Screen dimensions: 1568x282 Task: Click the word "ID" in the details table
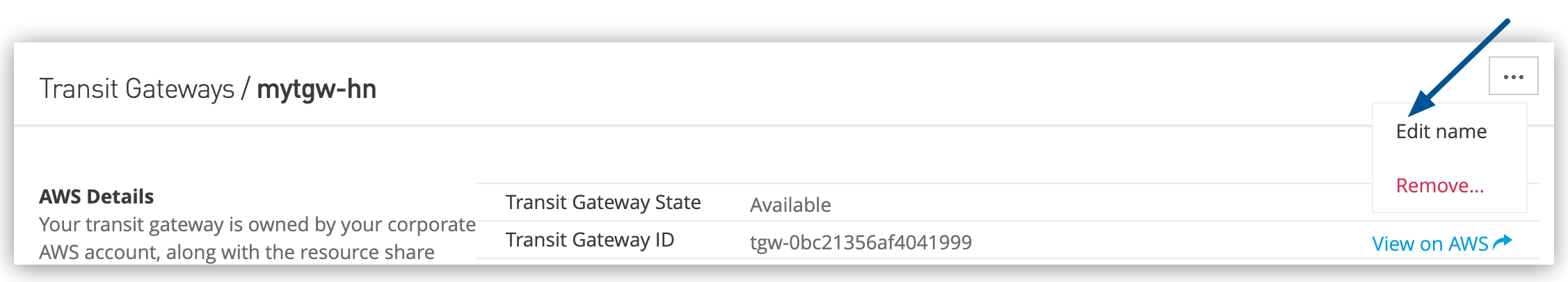[x=664, y=240]
